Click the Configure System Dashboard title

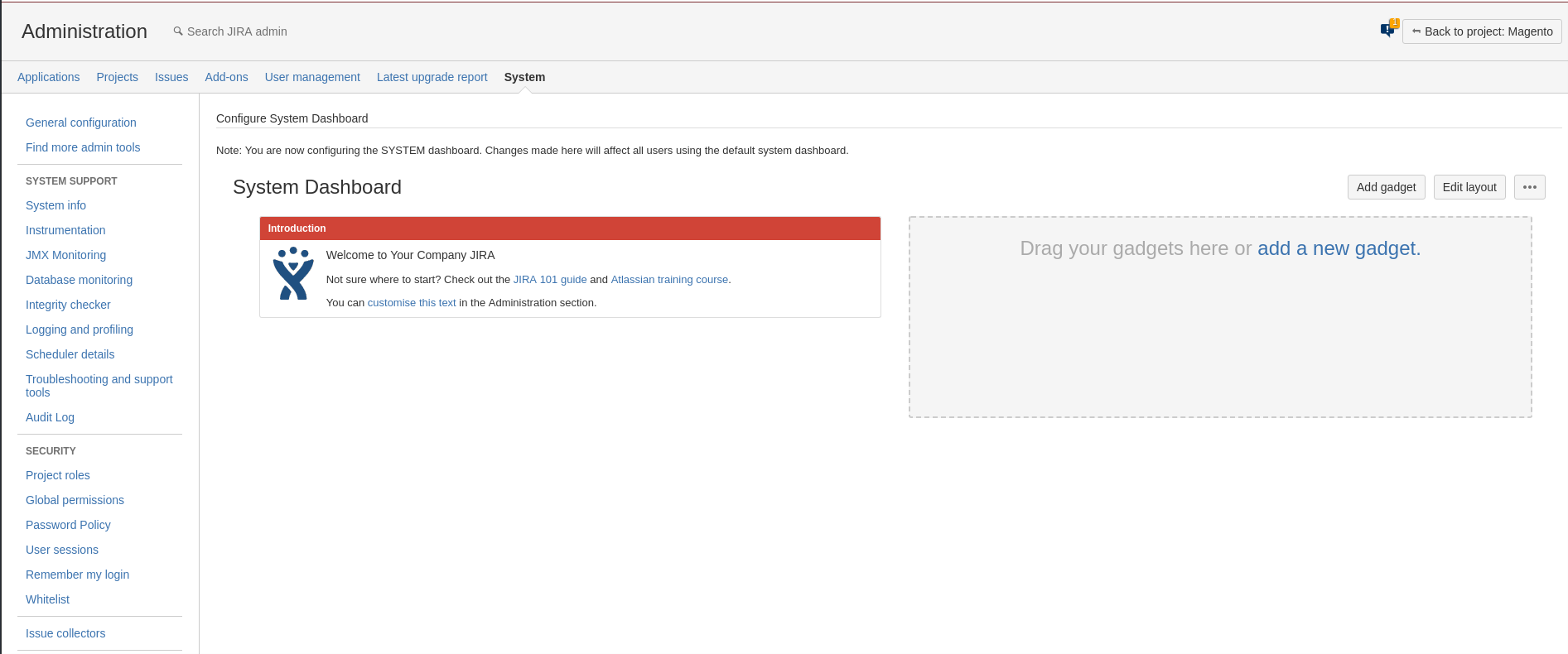292,118
